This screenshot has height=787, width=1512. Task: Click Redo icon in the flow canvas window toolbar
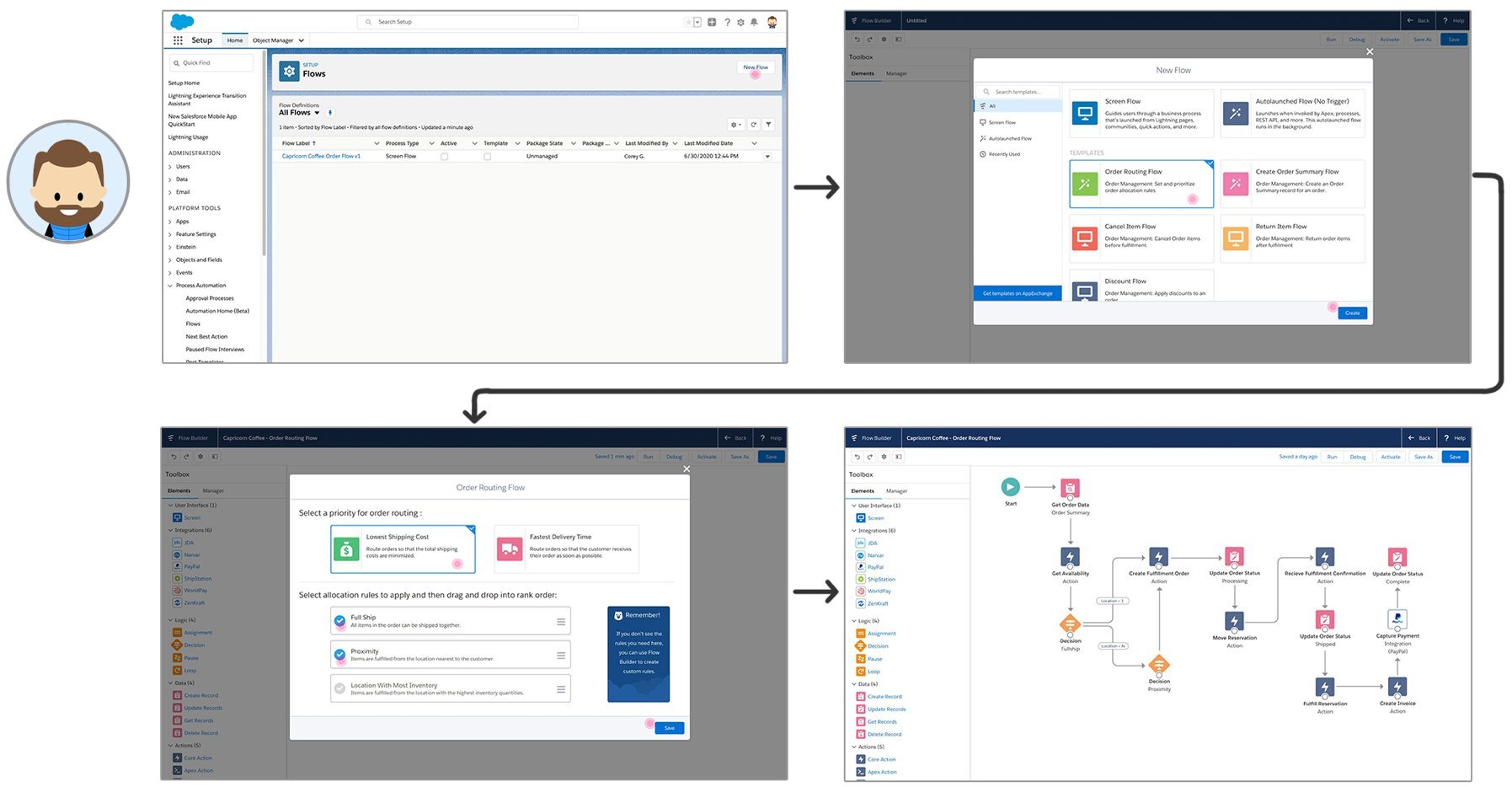point(870,457)
